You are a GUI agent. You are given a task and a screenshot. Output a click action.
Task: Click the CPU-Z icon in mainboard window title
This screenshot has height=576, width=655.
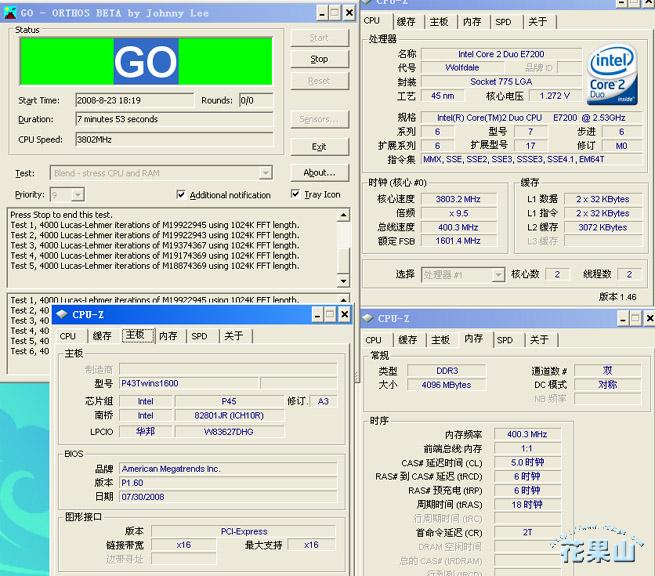[x=62, y=314]
